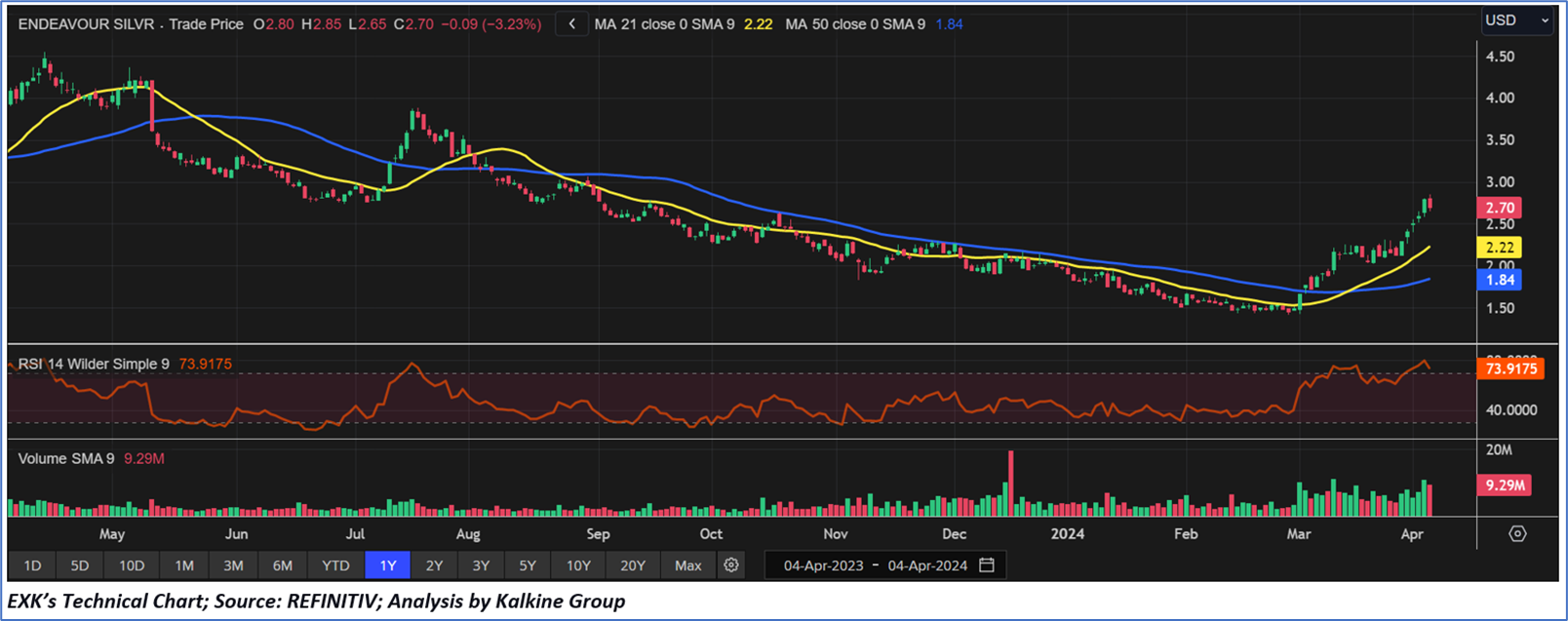Select the 5D time range
Viewport: 1568px width, 621px height.
pyautogui.click(x=80, y=565)
